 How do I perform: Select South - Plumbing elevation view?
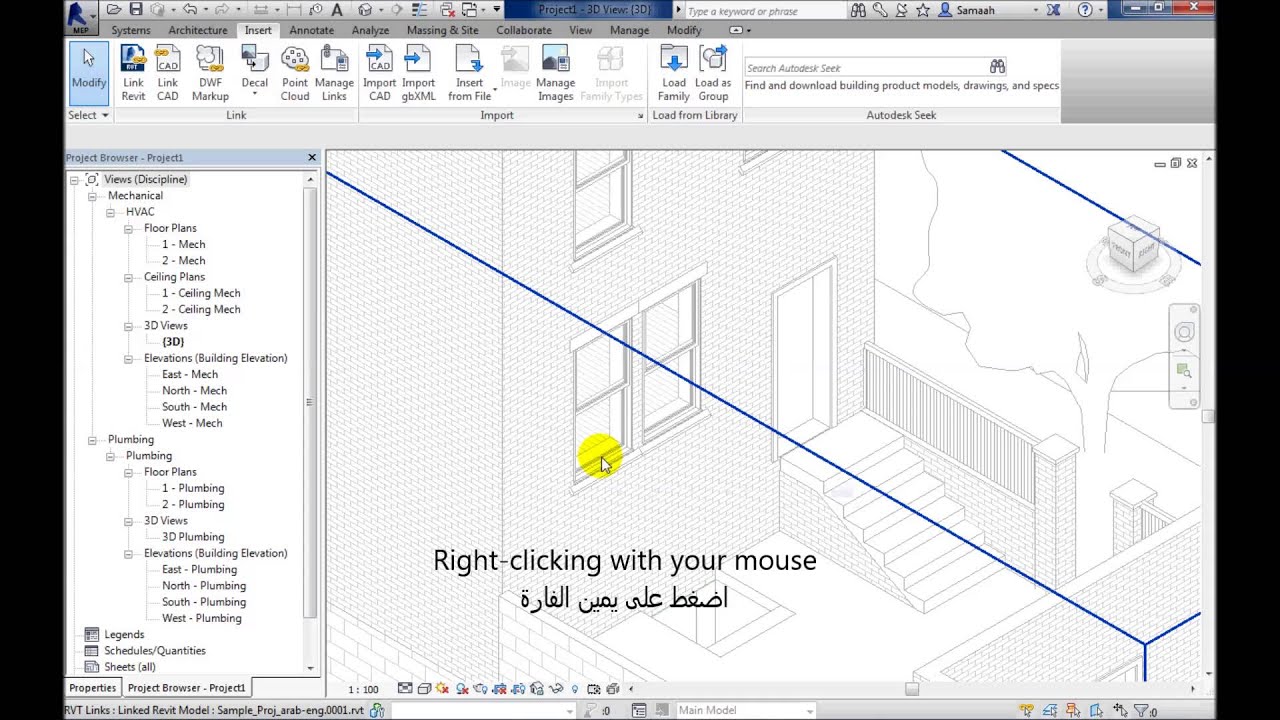pos(204,602)
